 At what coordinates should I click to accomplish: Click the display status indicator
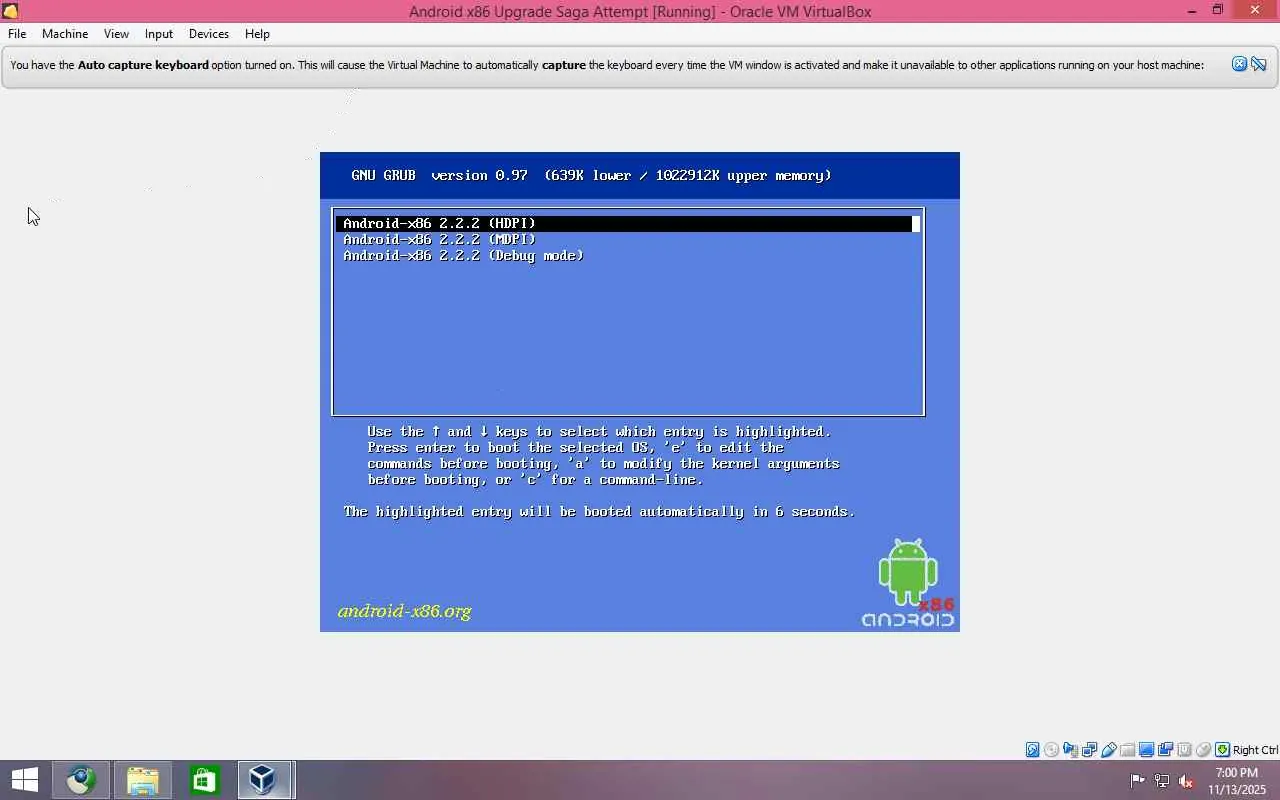point(1147,750)
